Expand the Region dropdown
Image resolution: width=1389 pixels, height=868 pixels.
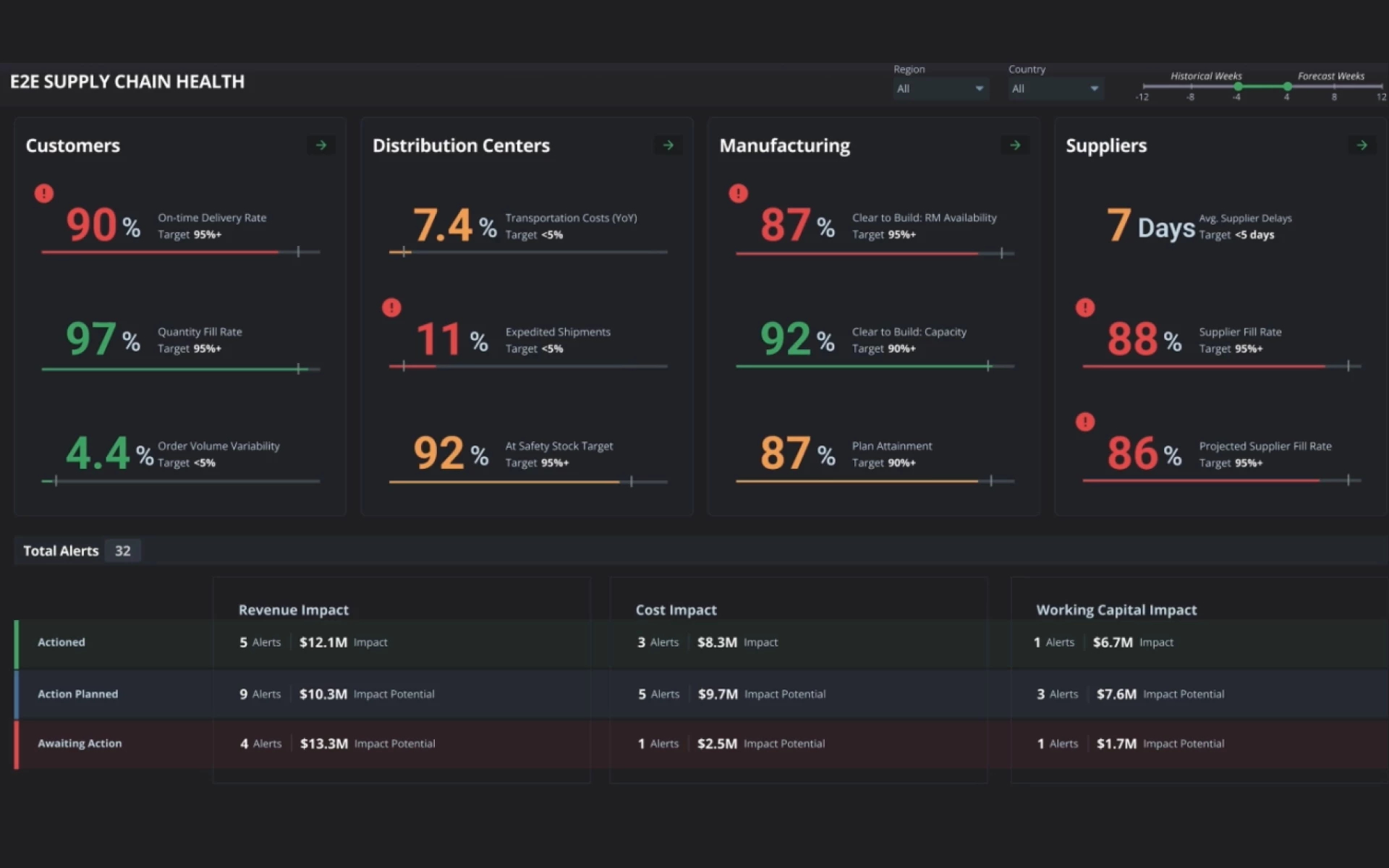pyautogui.click(x=940, y=88)
